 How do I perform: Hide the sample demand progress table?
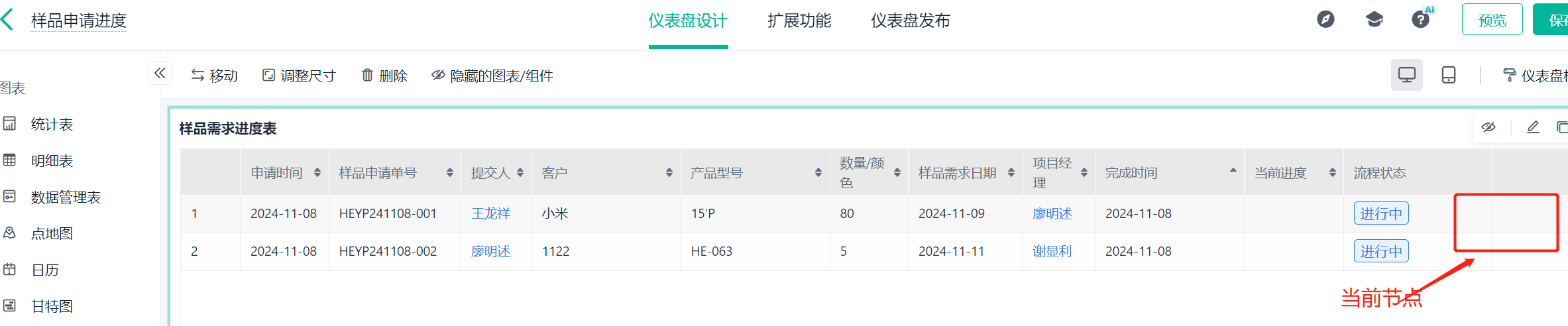point(1488,127)
